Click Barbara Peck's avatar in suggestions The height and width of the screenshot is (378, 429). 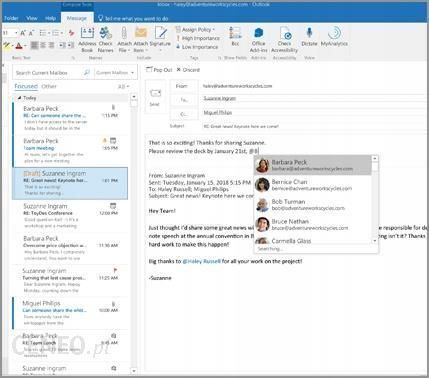coord(262,165)
